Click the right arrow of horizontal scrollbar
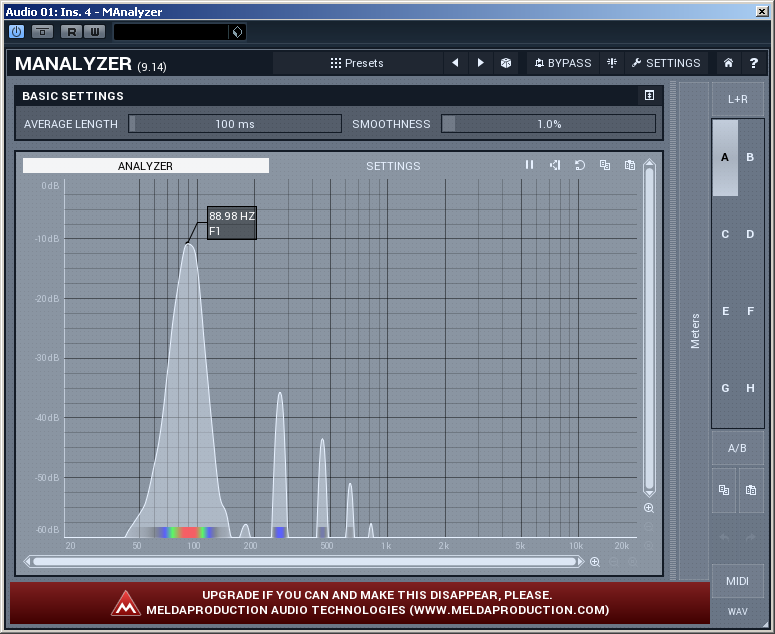The image size is (775, 634). [x=581, y=561]
